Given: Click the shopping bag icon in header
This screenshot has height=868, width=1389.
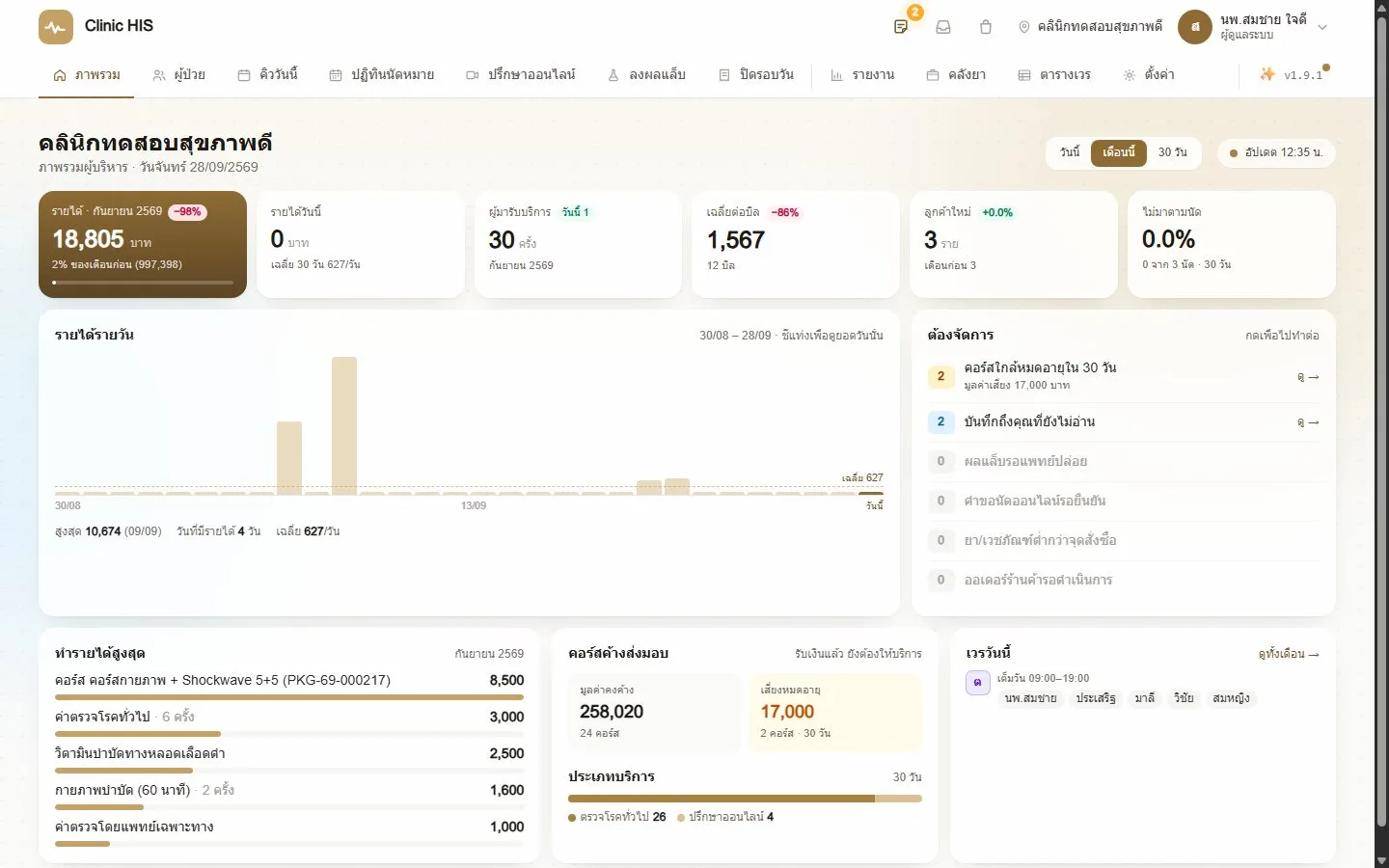Looking at the screenshot, I should point(986,27).
